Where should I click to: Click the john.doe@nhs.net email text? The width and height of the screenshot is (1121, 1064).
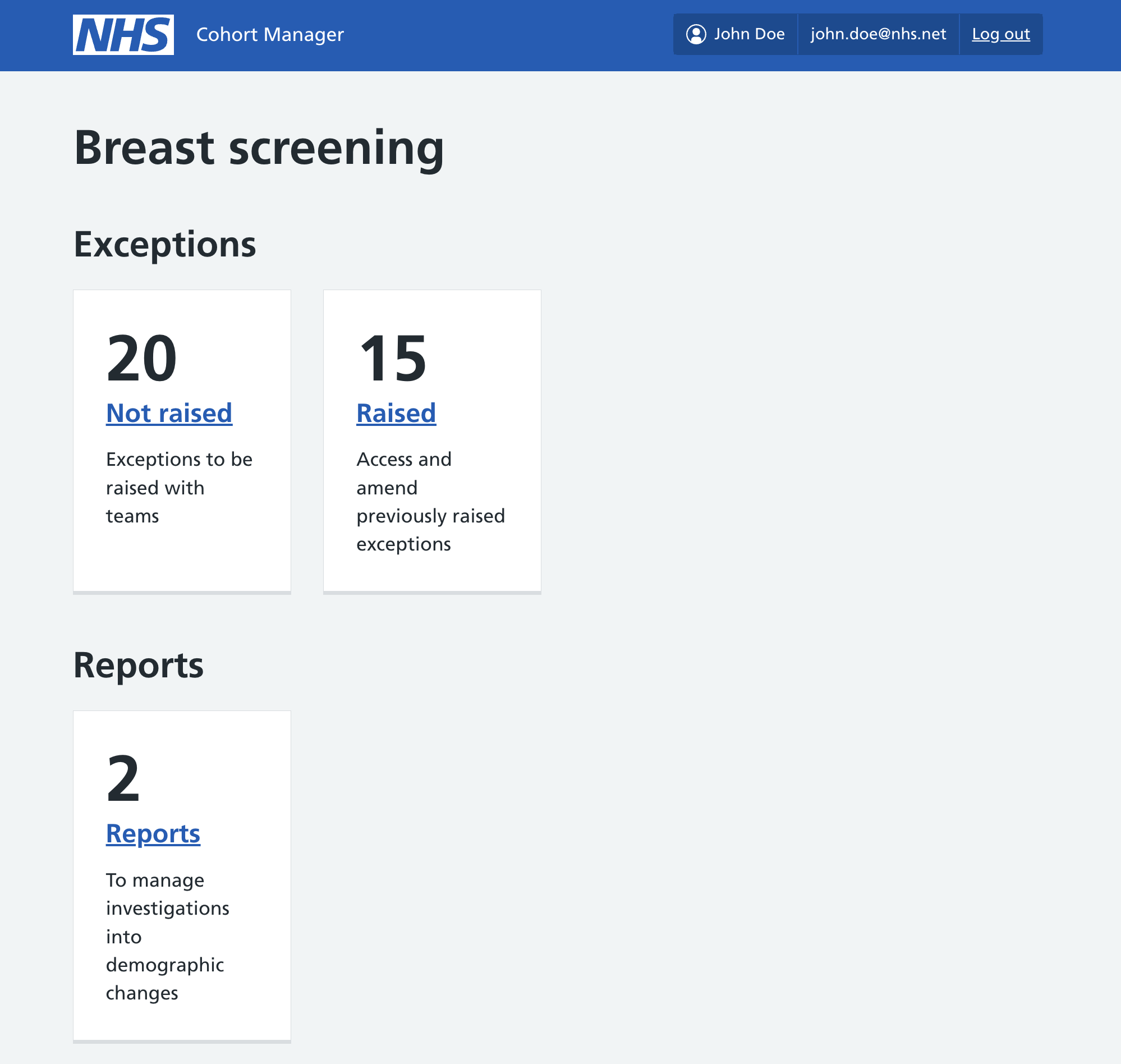click(x=878, y=34)
